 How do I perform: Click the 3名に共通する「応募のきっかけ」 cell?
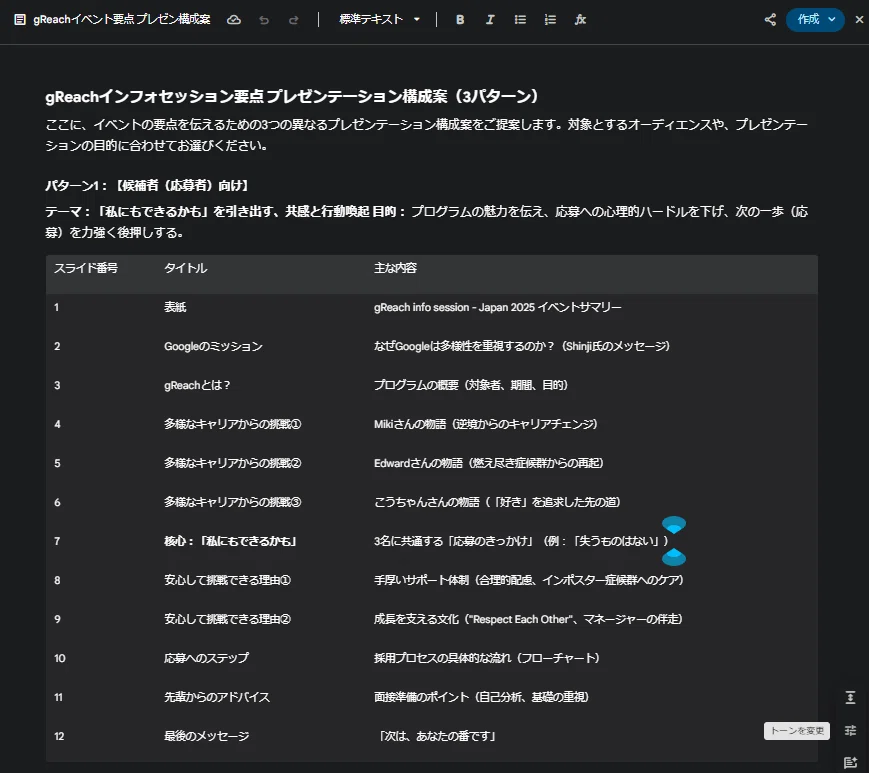pos(521,541)
